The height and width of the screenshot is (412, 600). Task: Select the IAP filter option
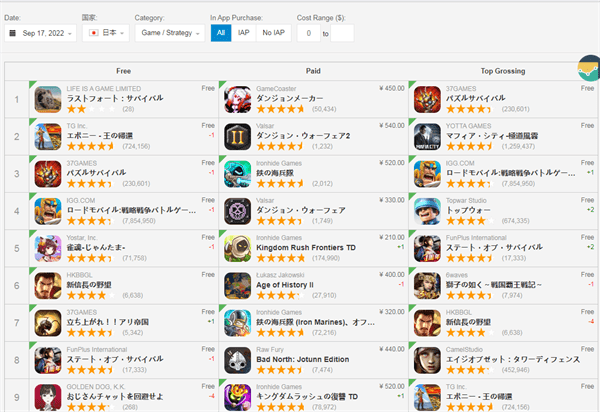pos(243,33)
